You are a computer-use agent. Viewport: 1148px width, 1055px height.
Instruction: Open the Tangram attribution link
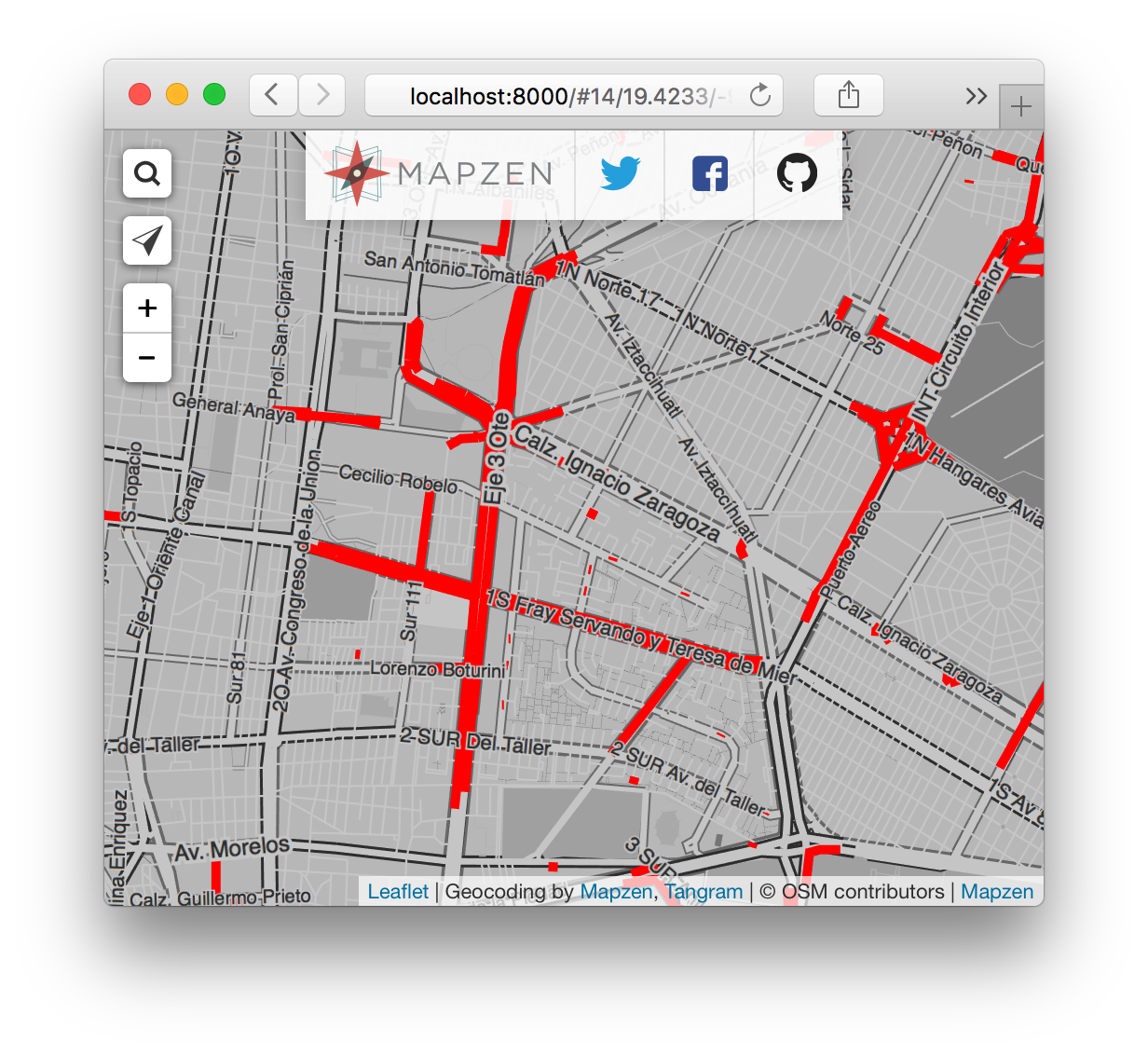(x=704, y=892)
